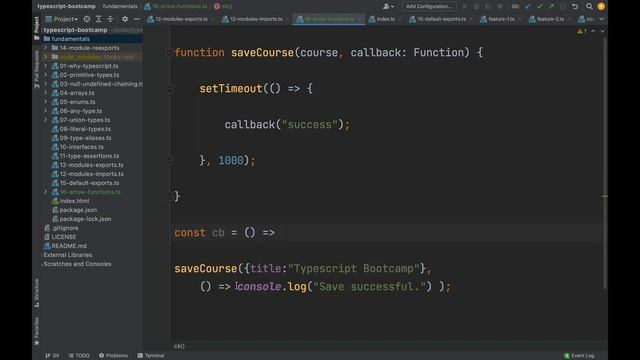Open the Problems tool window
The width and height of the screenshot is (640, 360).
pyautogui.click(x=113, y=356)
